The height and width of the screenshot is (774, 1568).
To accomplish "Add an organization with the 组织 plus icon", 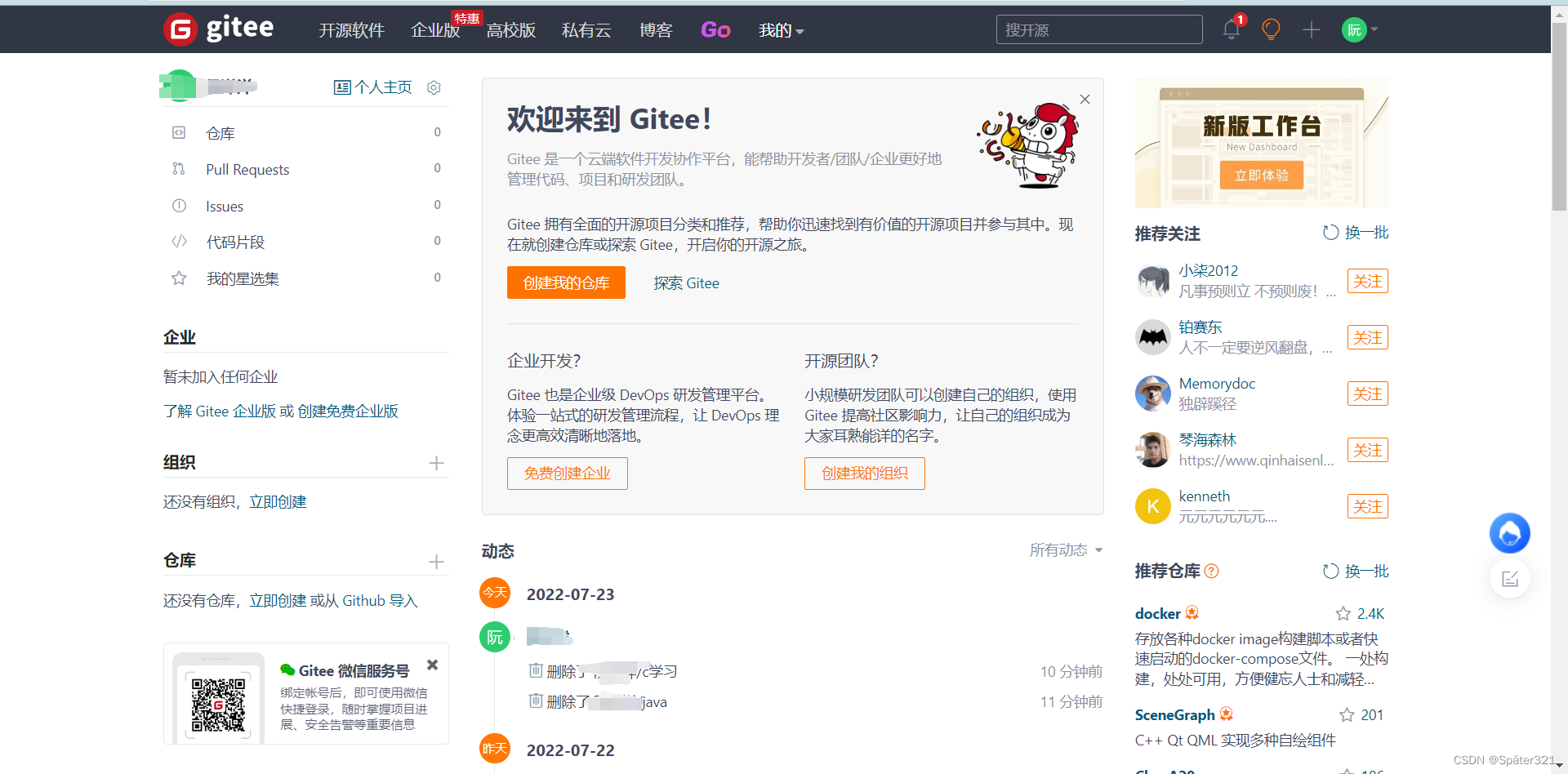I will pos(436,463).
